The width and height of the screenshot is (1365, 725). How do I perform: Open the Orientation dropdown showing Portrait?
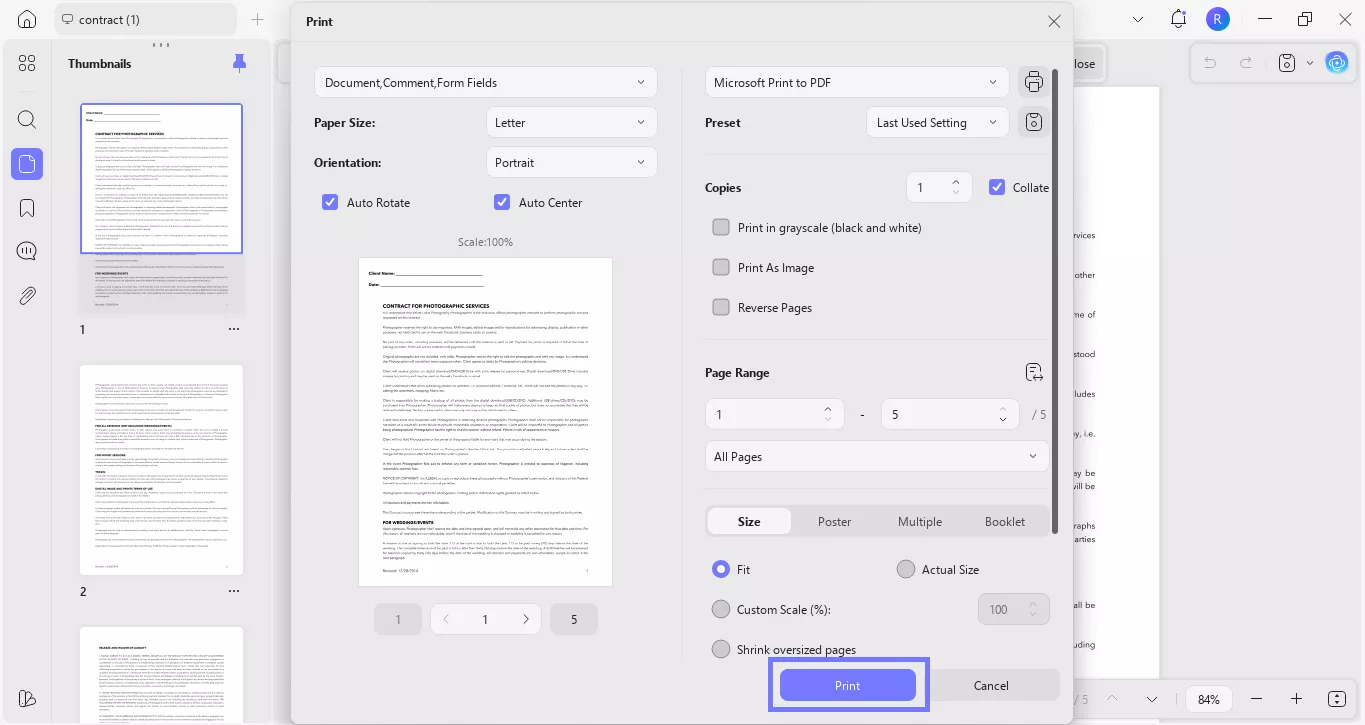[x=571, y=162]
